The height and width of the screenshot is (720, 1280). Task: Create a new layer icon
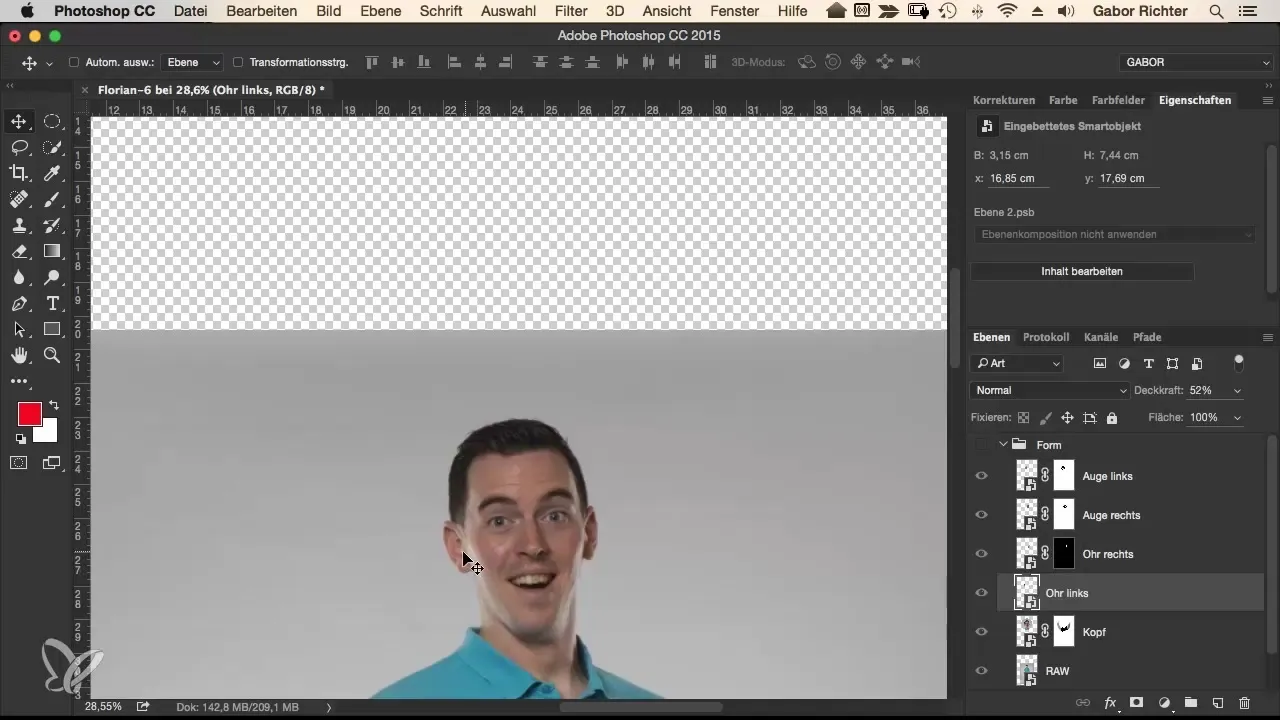1218,704
